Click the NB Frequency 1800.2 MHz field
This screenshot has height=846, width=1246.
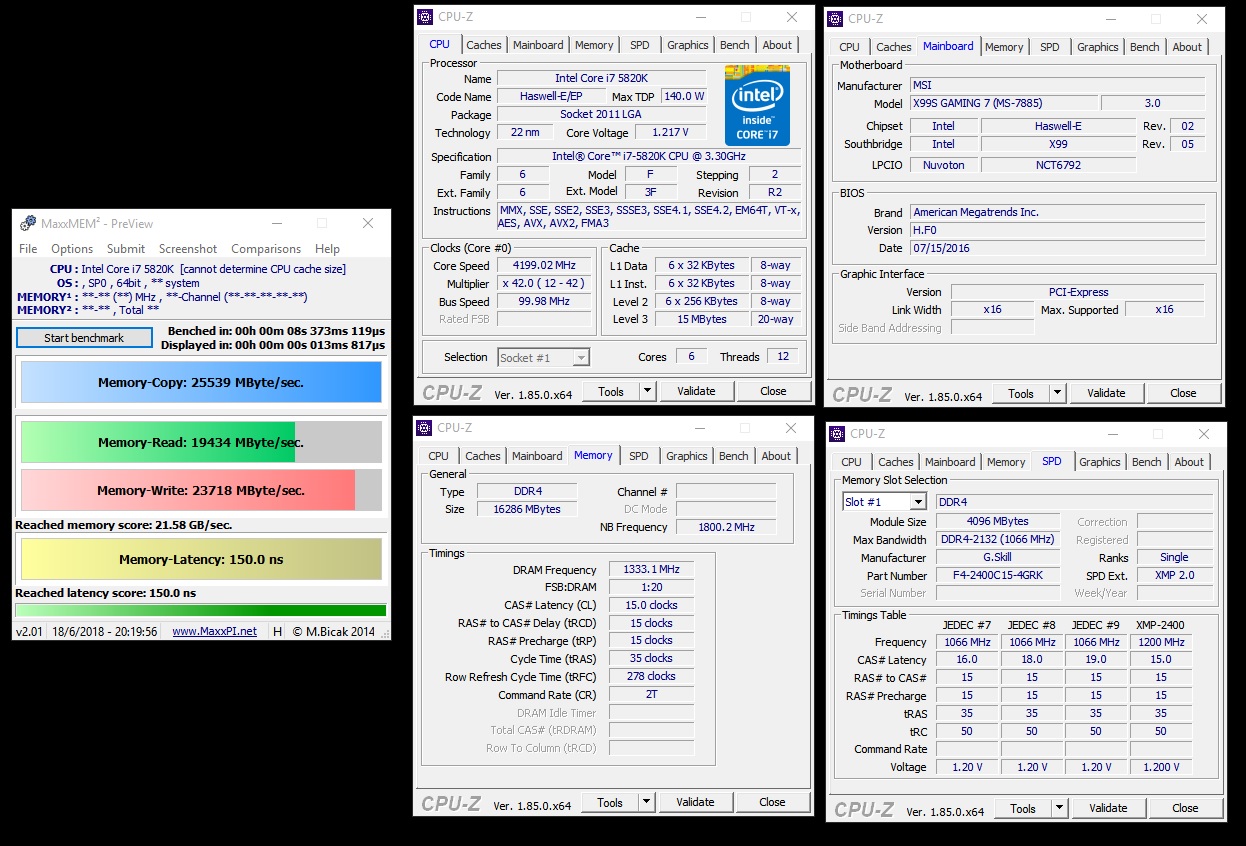pyautogui.click(x=726, y=527)
